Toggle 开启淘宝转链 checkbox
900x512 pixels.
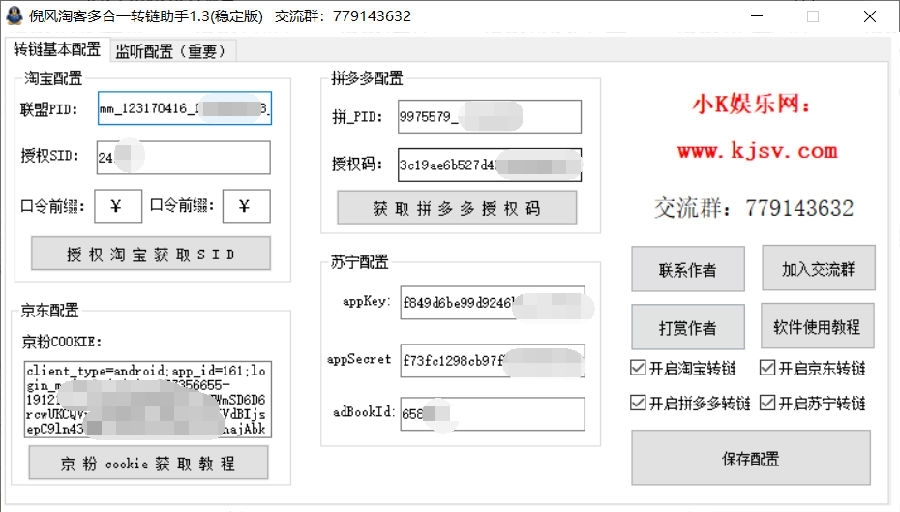[637, 367]
